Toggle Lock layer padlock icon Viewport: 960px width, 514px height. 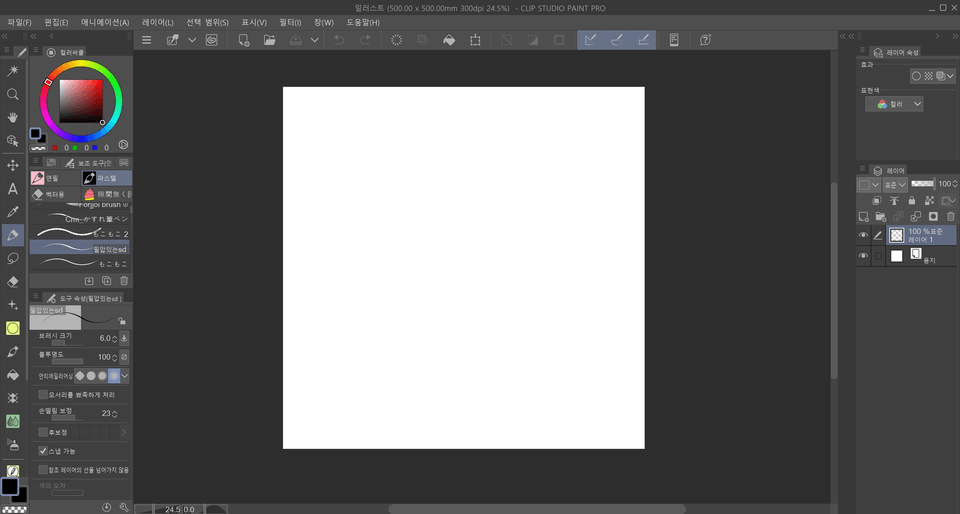pos(912,200)
